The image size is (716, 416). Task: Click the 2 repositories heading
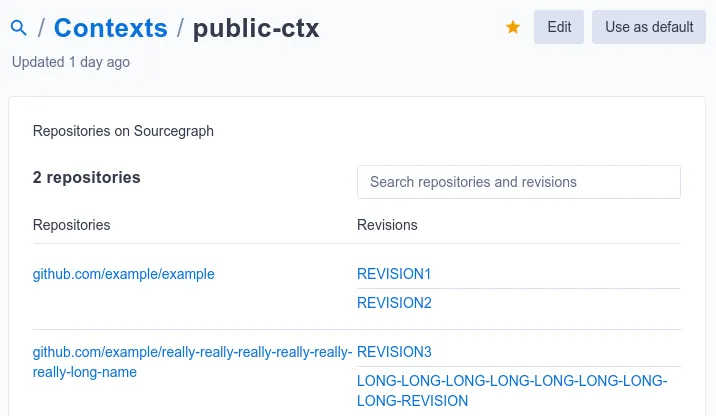[86, 177]
